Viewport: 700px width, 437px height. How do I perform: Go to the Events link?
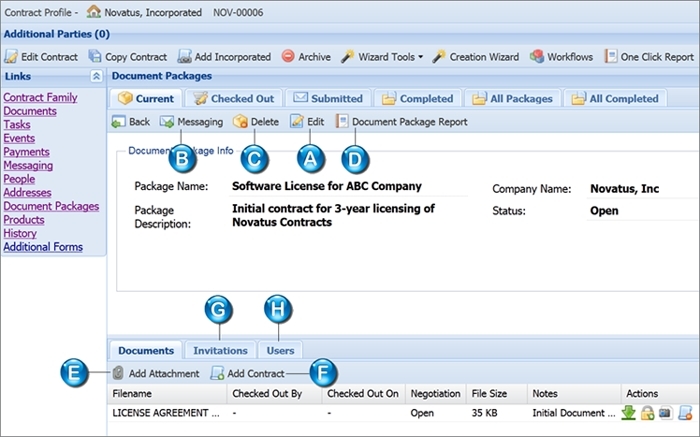click(19, 138)
